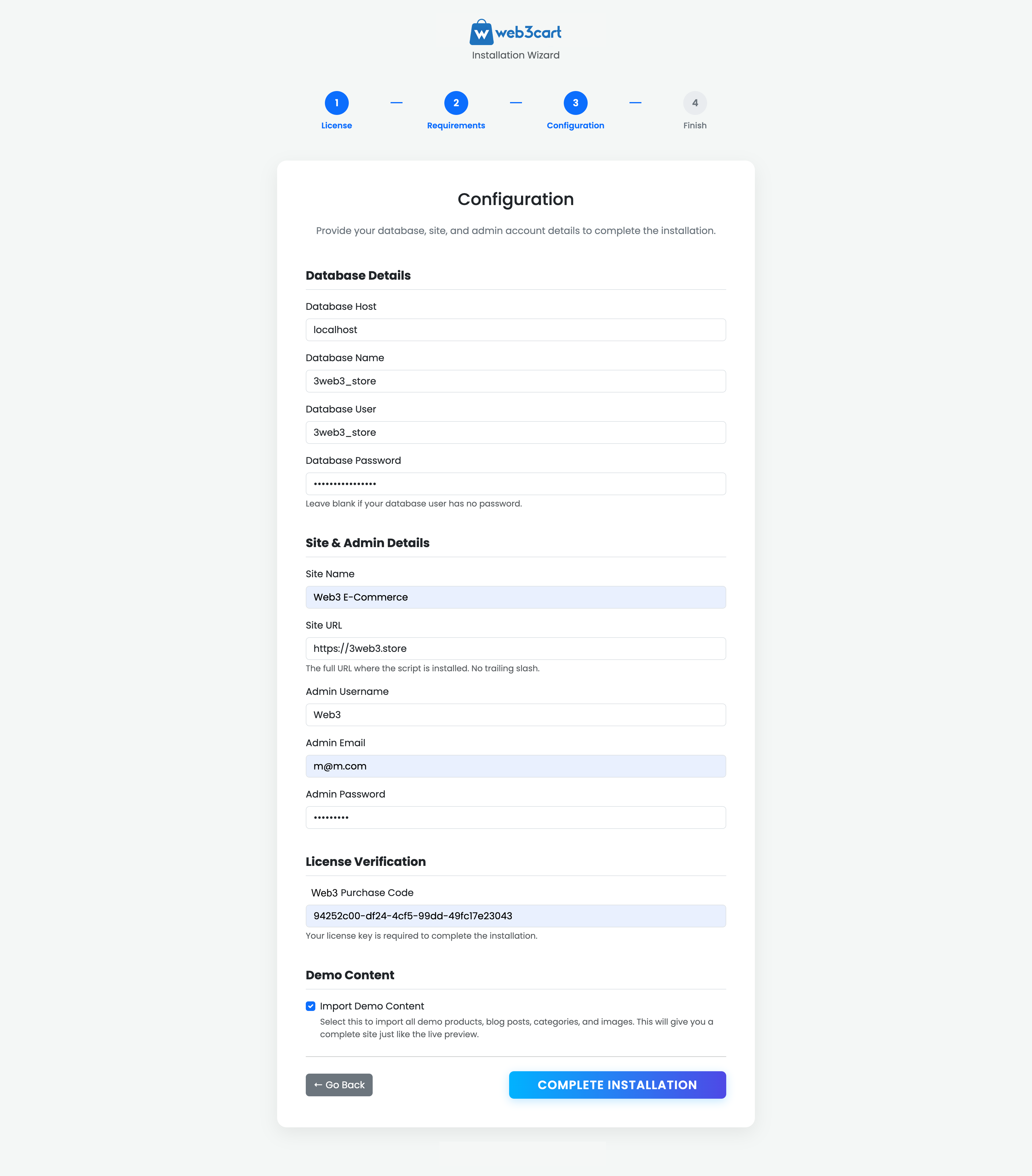Toggle the Import Demo Content checkbox
This screenshot has height=1176, width=1032.
coord(311,1006)
